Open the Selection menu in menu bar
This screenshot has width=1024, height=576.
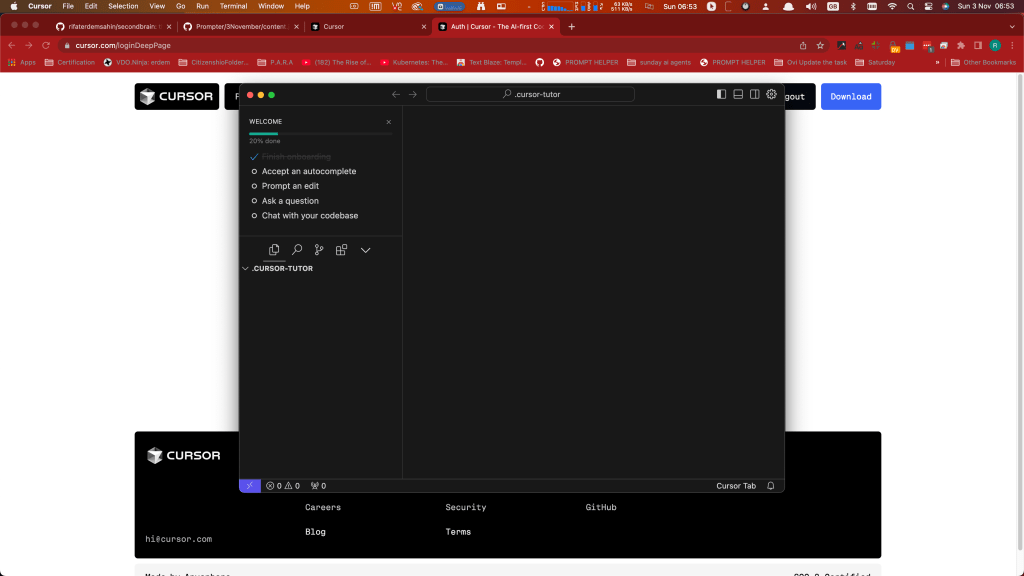point(123,6)
